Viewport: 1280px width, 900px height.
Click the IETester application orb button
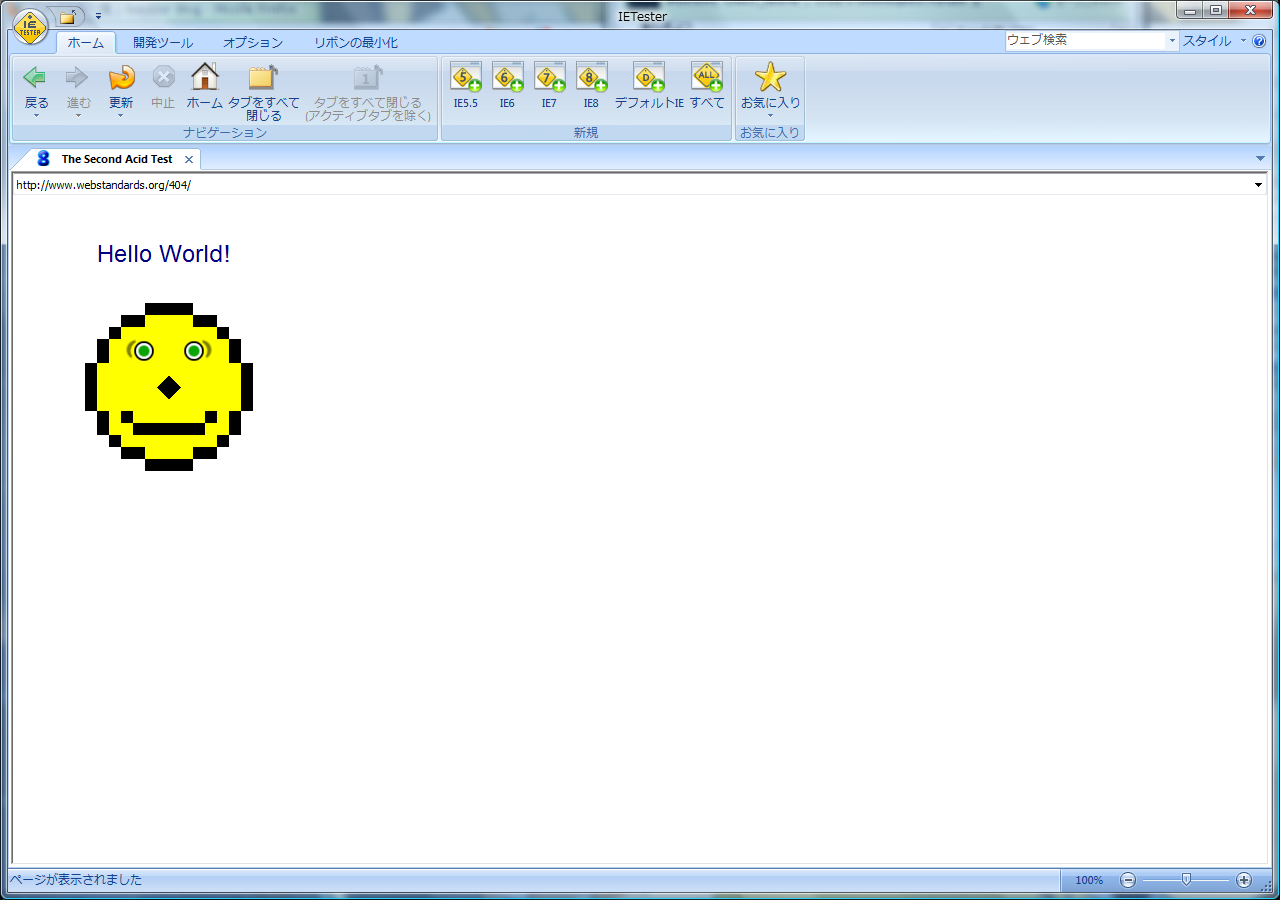click(x=30, y=25)
